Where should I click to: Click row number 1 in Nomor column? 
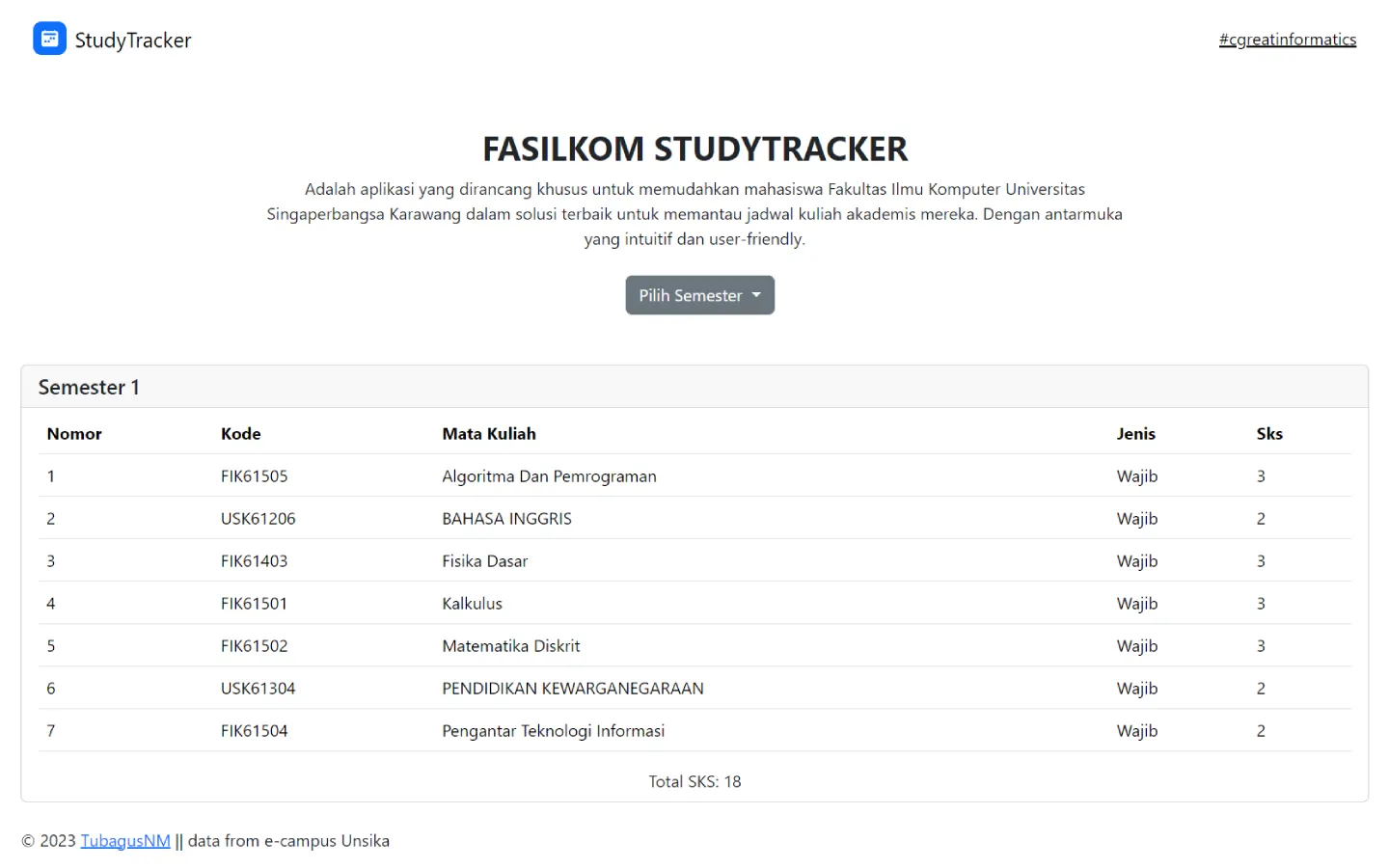click(x=51, y=476)
